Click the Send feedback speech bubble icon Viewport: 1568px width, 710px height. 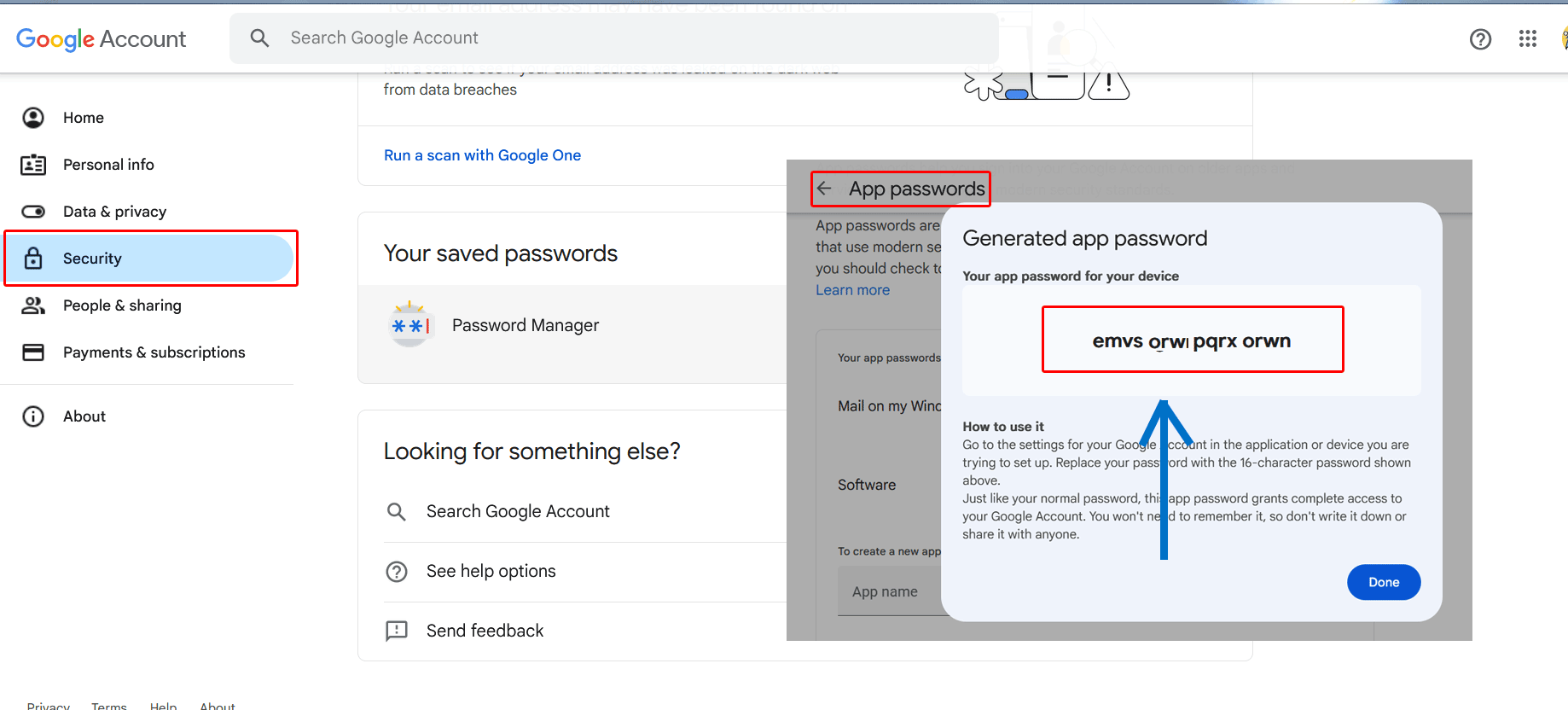pos(397,631)
